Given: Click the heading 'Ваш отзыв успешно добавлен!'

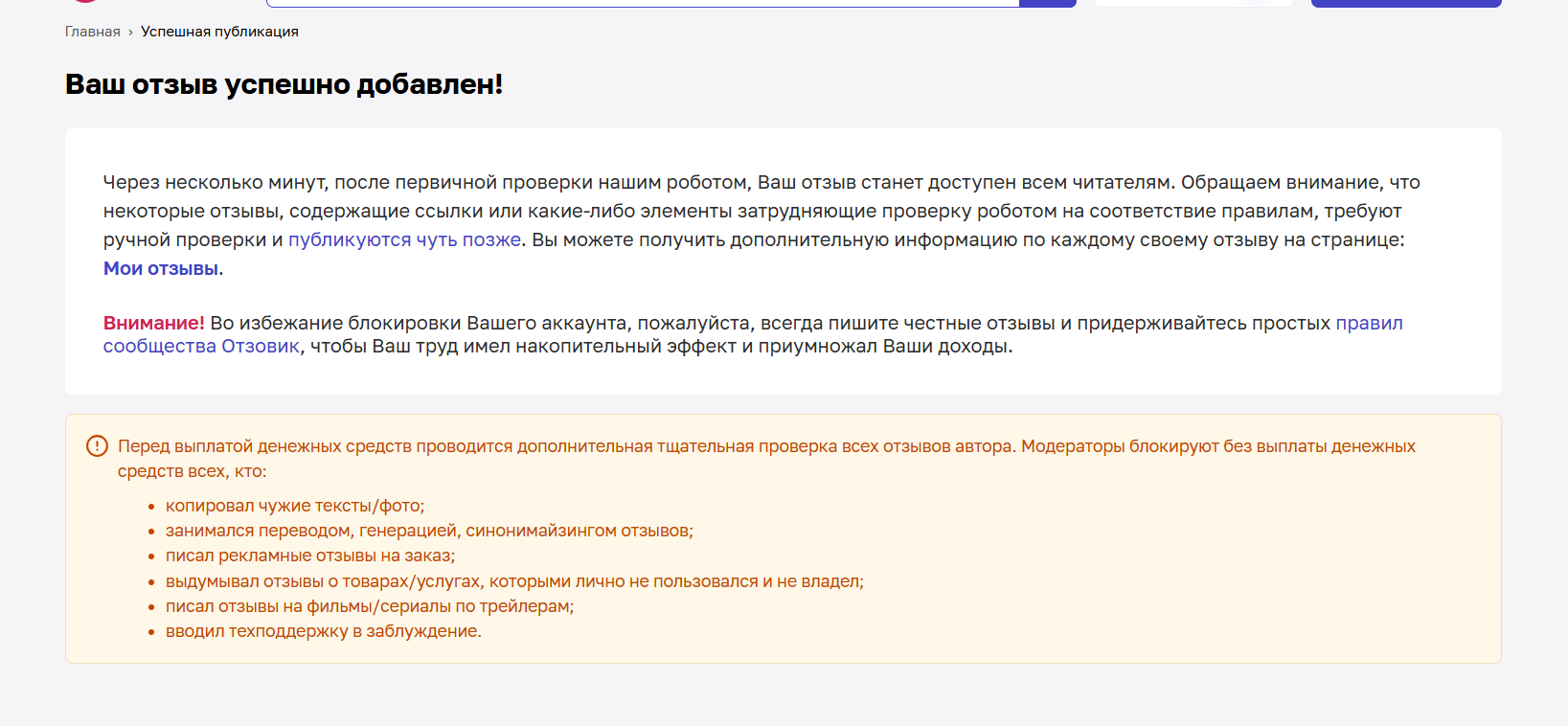Looking at the screenshot, I should click(x=284, y=84).
